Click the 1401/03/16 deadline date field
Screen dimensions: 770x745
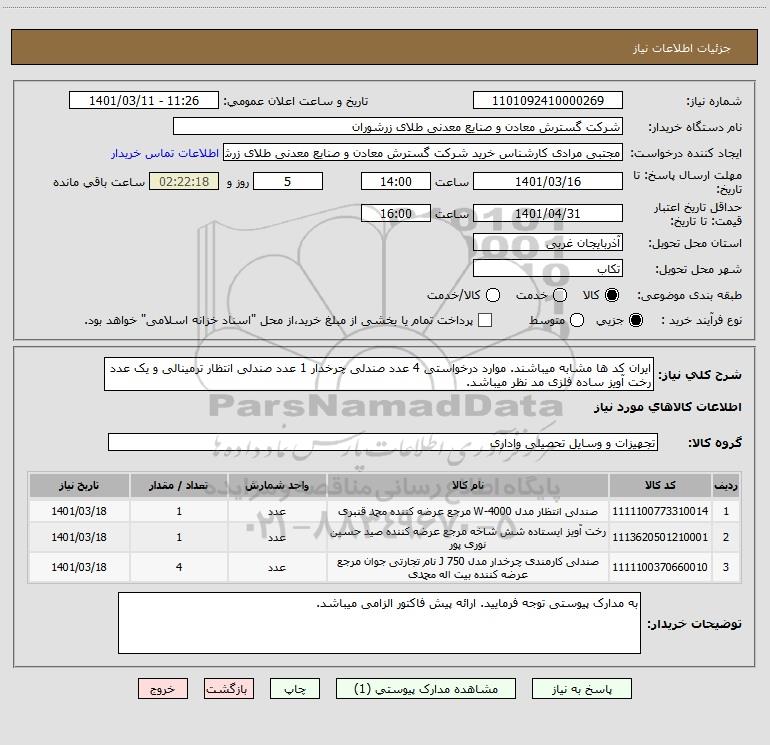click(x=548, y=181)
